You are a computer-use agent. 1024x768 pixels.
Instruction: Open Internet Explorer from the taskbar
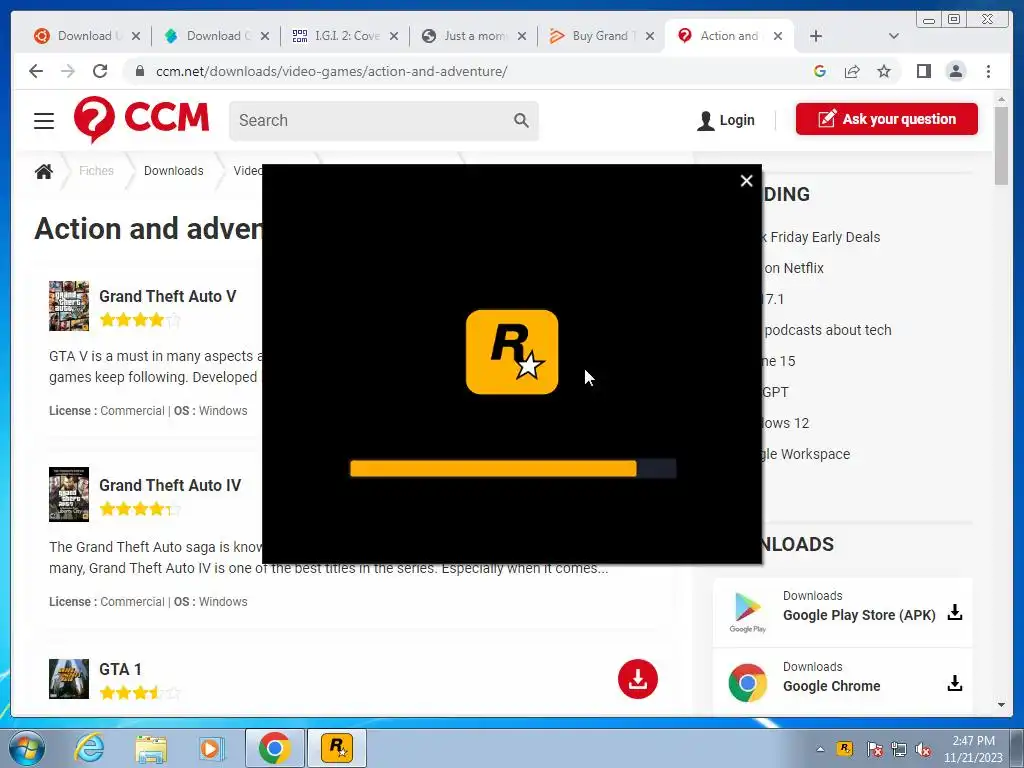pos(88,748)
